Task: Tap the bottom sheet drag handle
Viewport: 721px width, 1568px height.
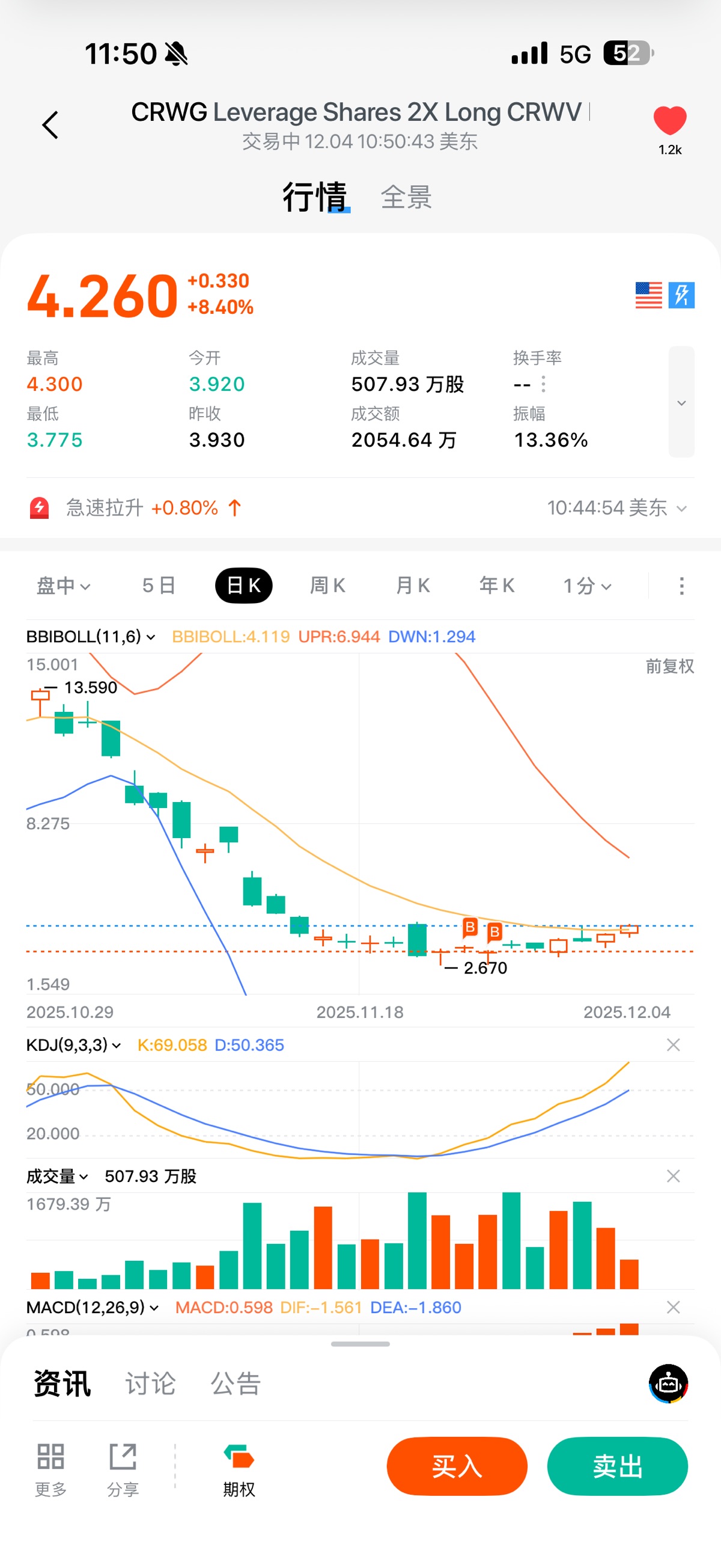Action: pyautogui.click(x=360, y=1343)
